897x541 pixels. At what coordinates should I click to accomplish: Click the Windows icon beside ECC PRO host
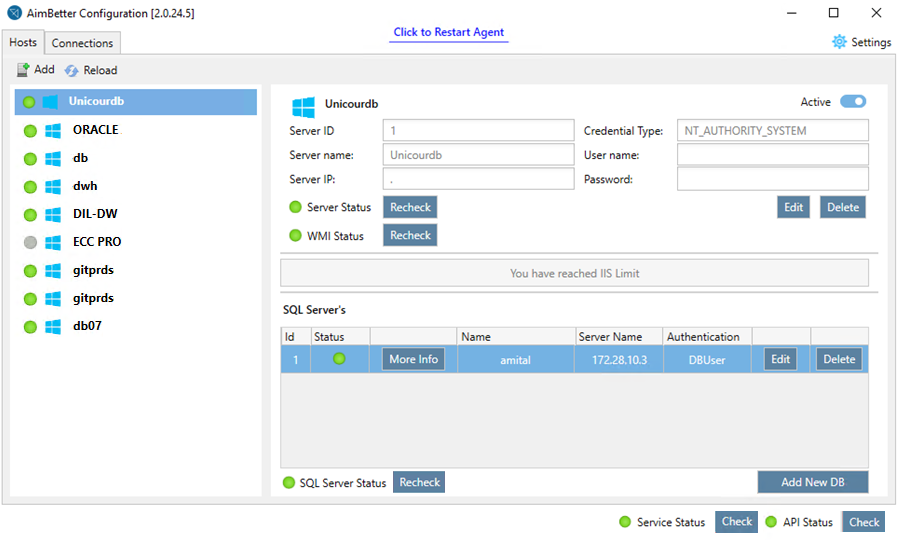53,243
